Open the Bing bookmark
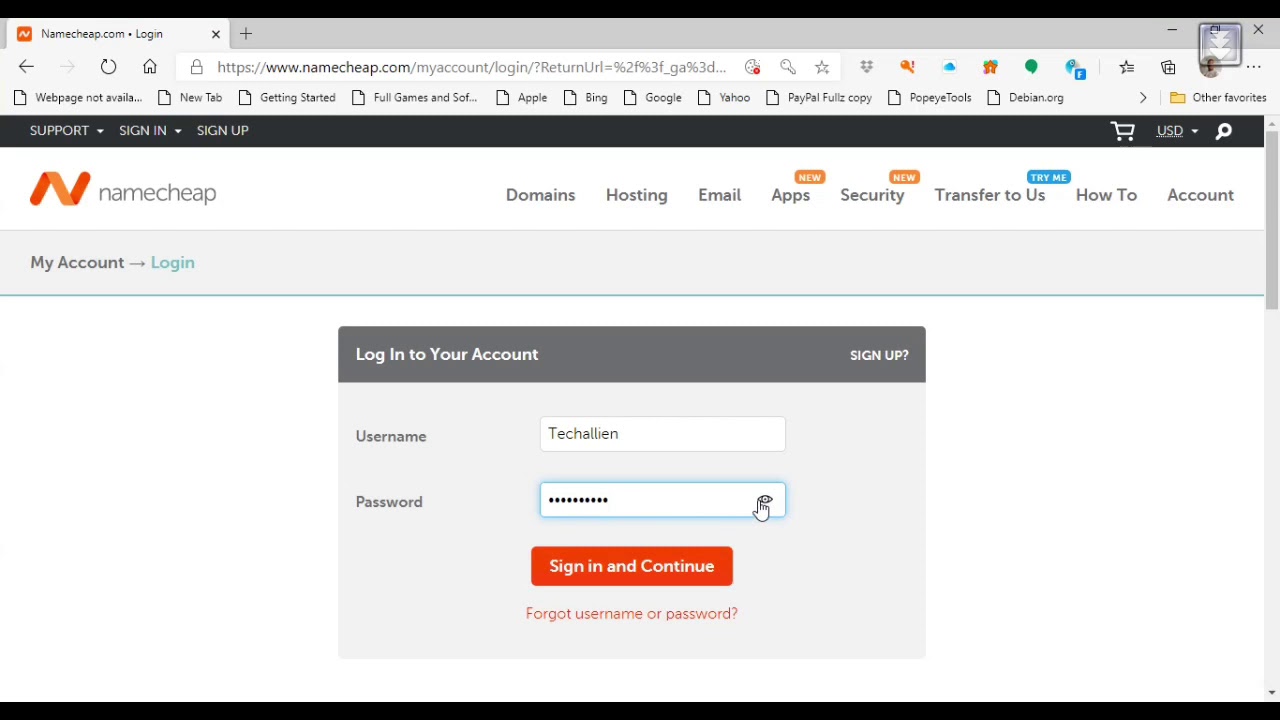1280x720 pixels. coord(586,98)
